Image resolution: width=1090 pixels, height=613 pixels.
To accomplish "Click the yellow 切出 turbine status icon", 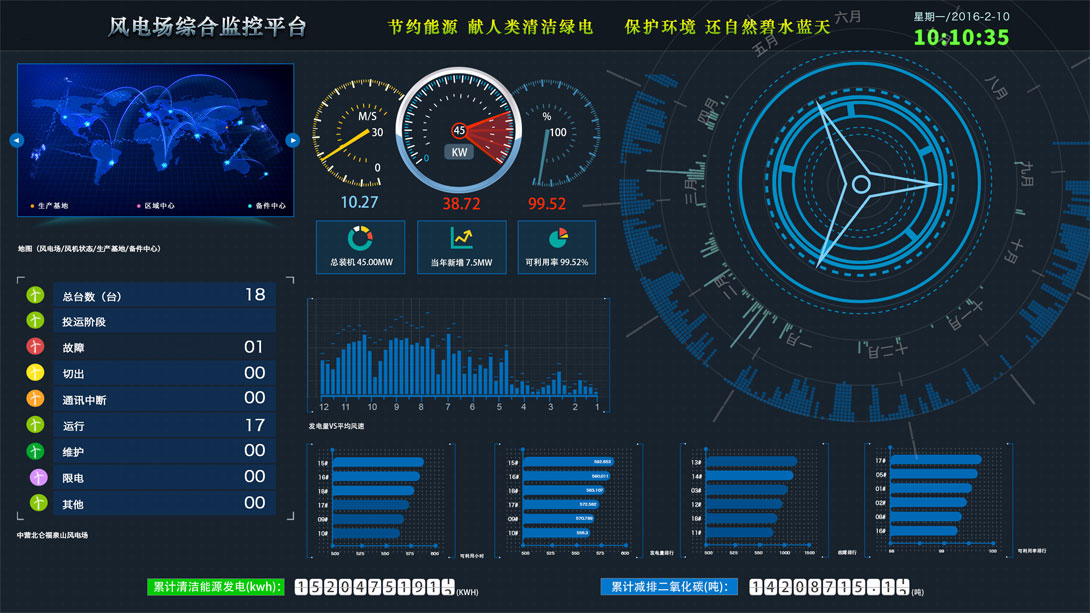I will click(x=36, y=373).
